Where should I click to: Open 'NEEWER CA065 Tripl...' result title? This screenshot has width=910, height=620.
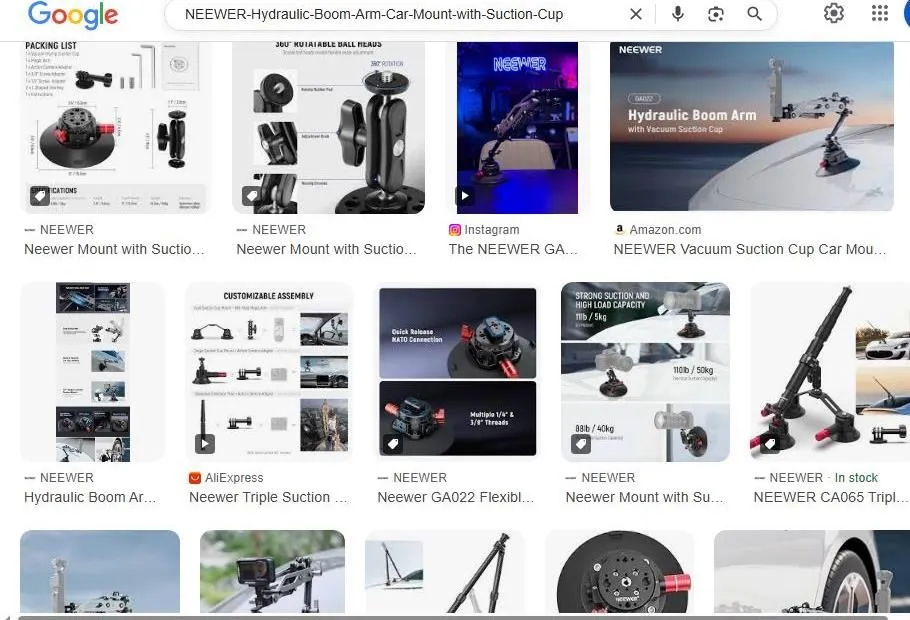pos(831,497)
